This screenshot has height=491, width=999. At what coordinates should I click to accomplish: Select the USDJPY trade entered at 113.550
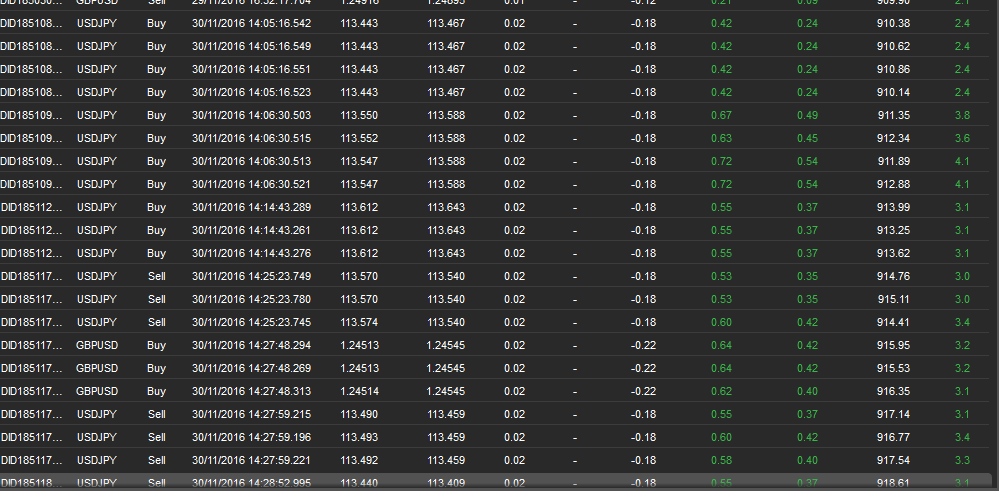coord(494,115)
